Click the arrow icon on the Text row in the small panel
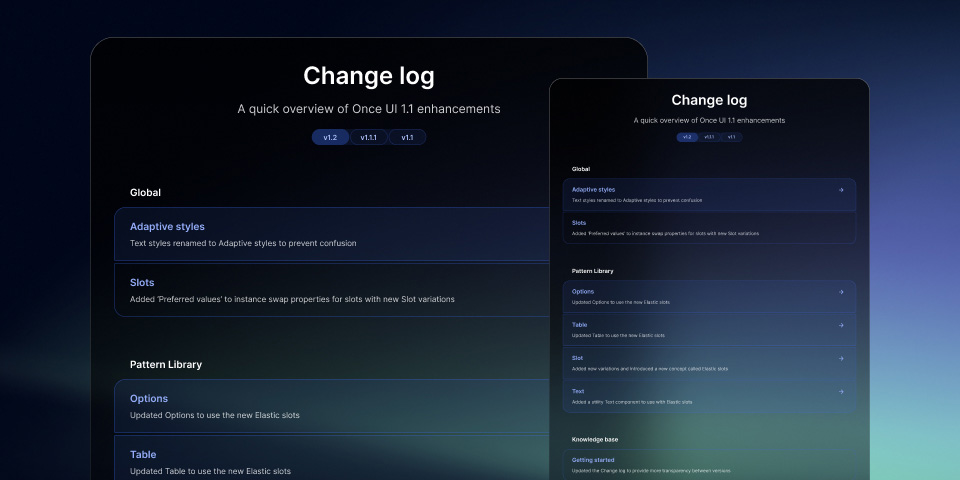 point(841,391)
